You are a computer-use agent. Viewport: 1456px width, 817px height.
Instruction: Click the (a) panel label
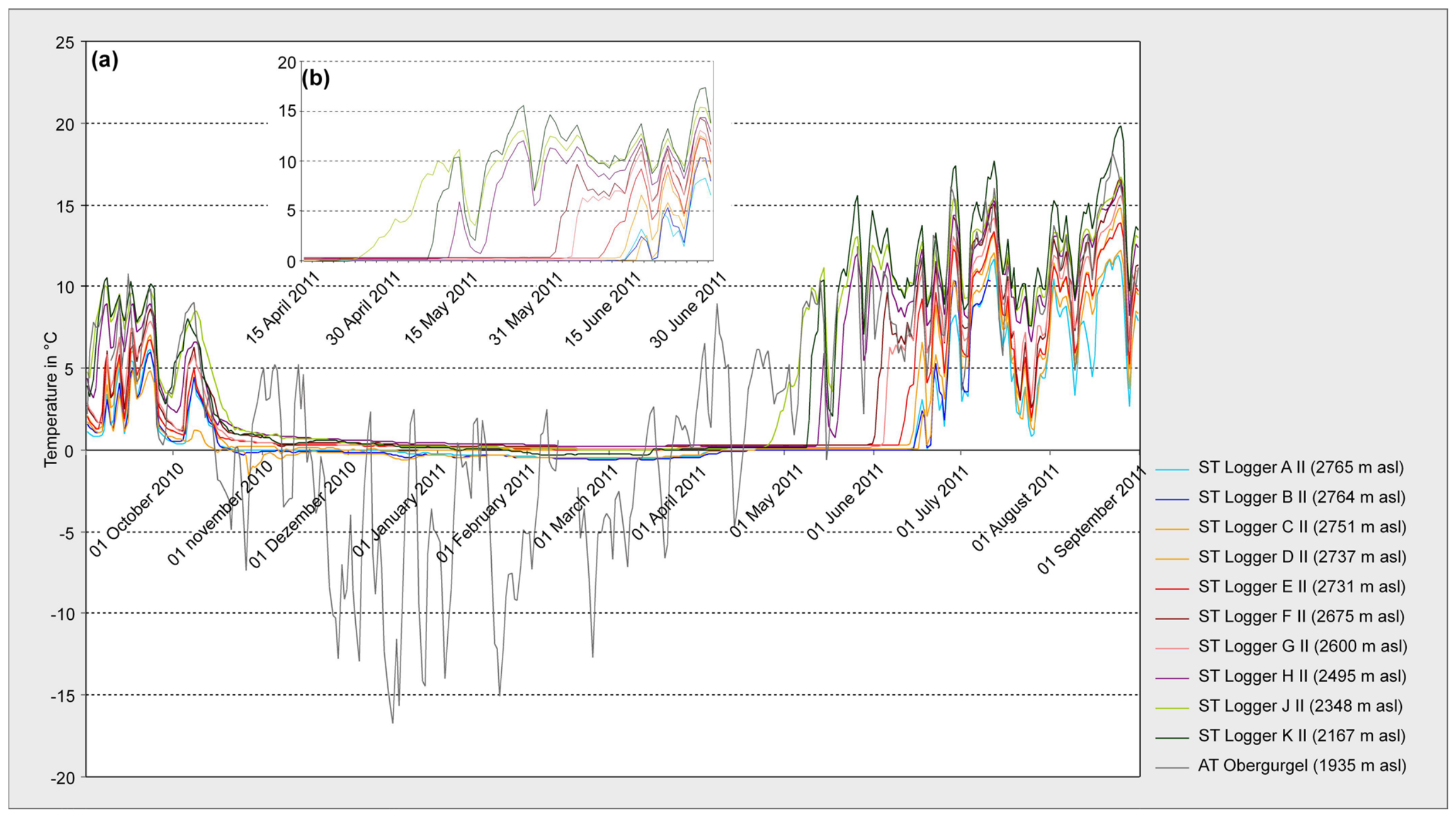point(105,60)
